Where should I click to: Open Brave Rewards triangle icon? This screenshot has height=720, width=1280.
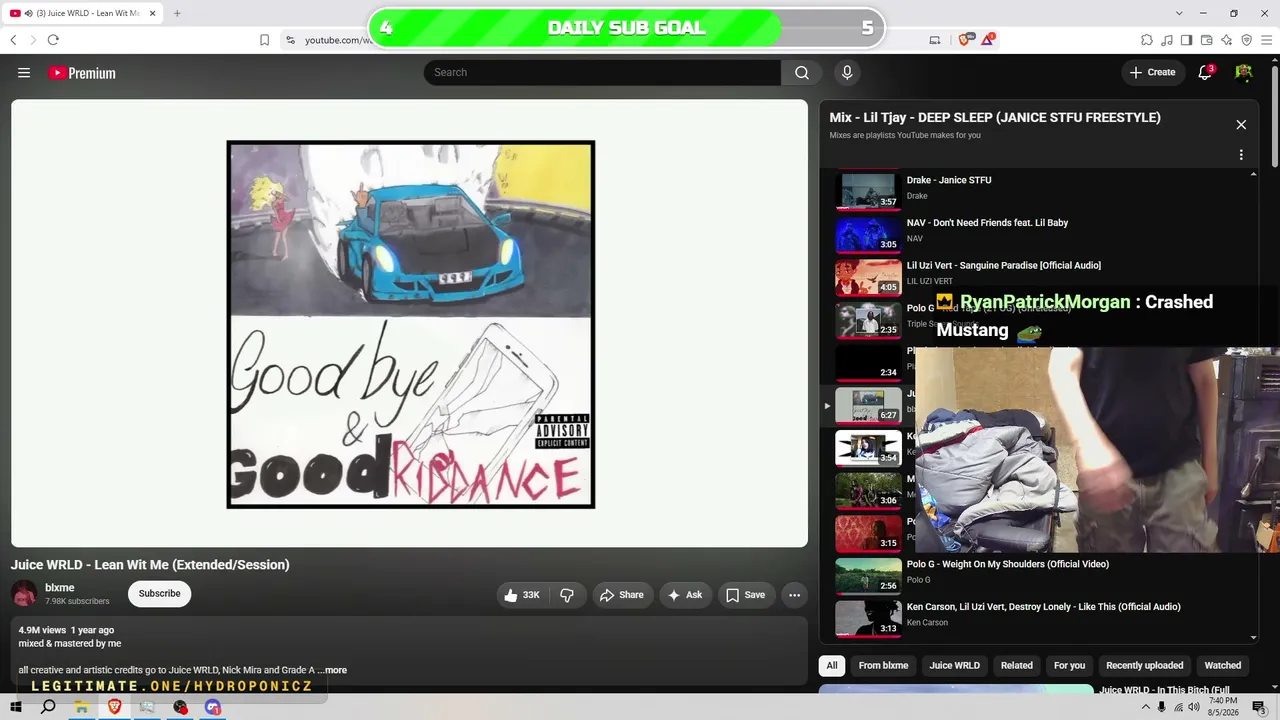tap(988, 40)
